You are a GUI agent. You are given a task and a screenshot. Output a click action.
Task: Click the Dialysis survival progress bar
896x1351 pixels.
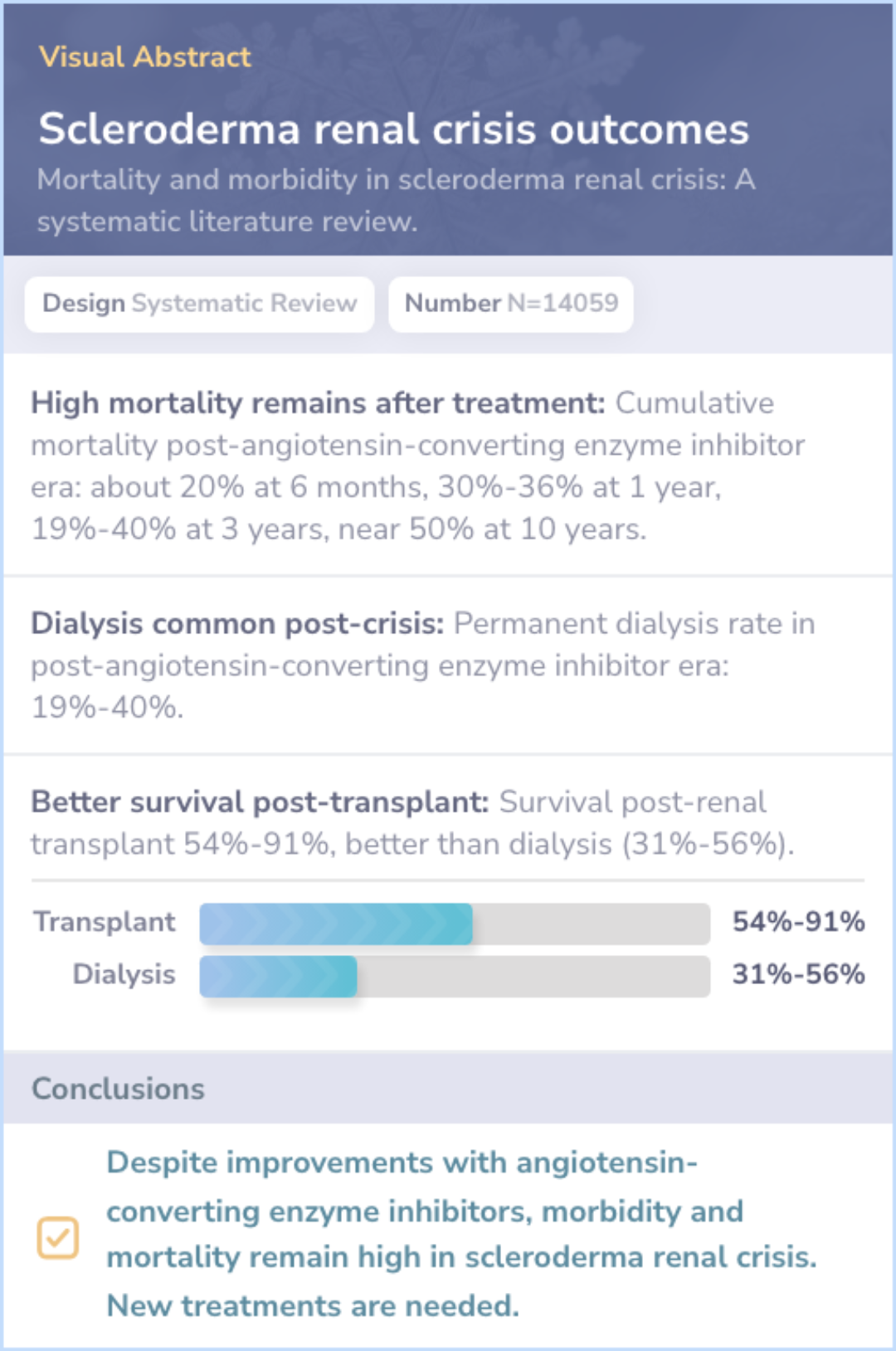[x=455, y=976]
